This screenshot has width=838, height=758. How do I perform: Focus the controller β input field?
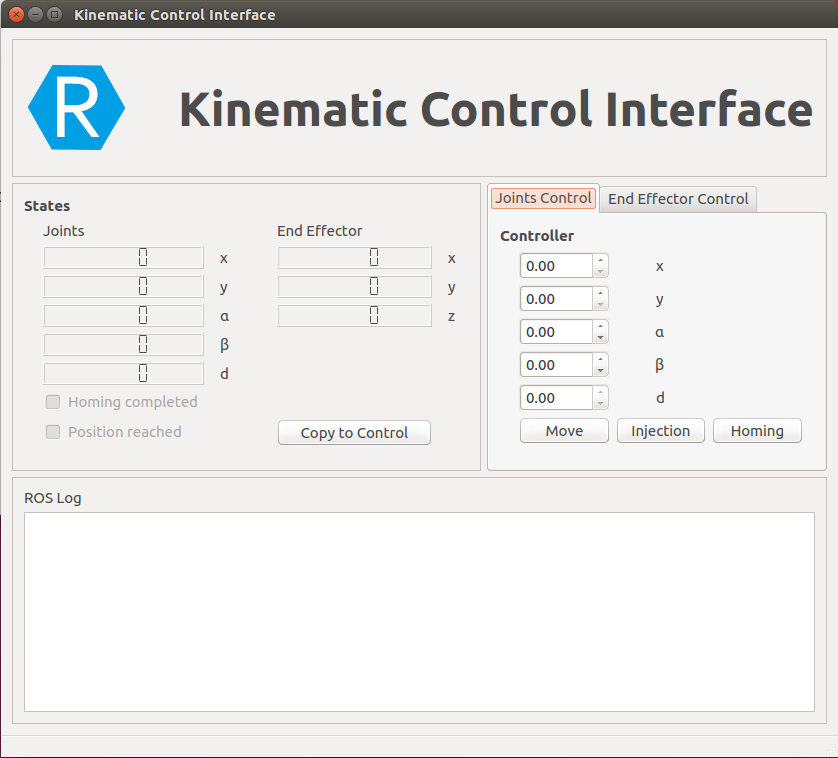[556, 365]
